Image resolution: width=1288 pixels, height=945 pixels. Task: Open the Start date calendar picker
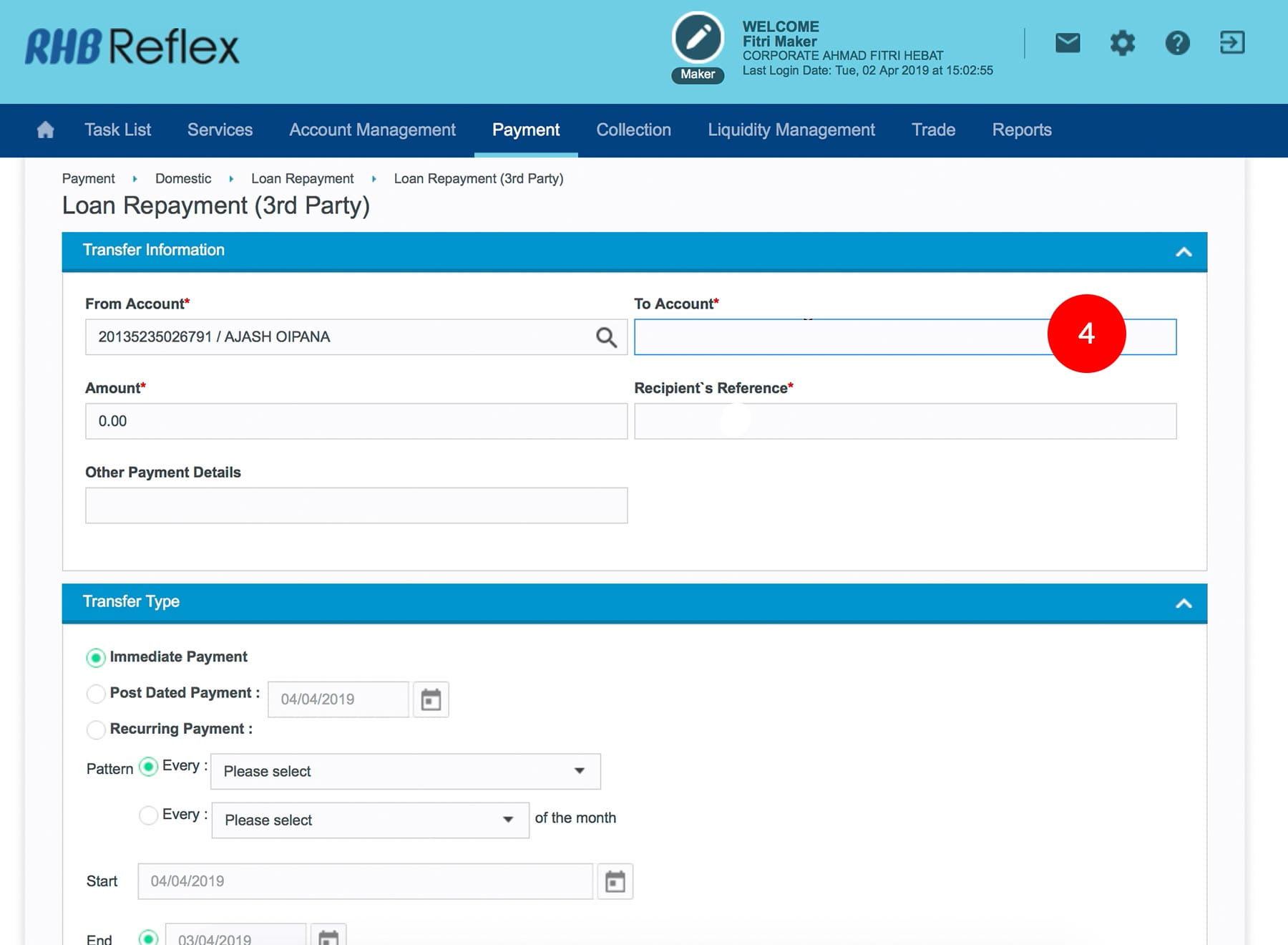[x=615, y=881]
